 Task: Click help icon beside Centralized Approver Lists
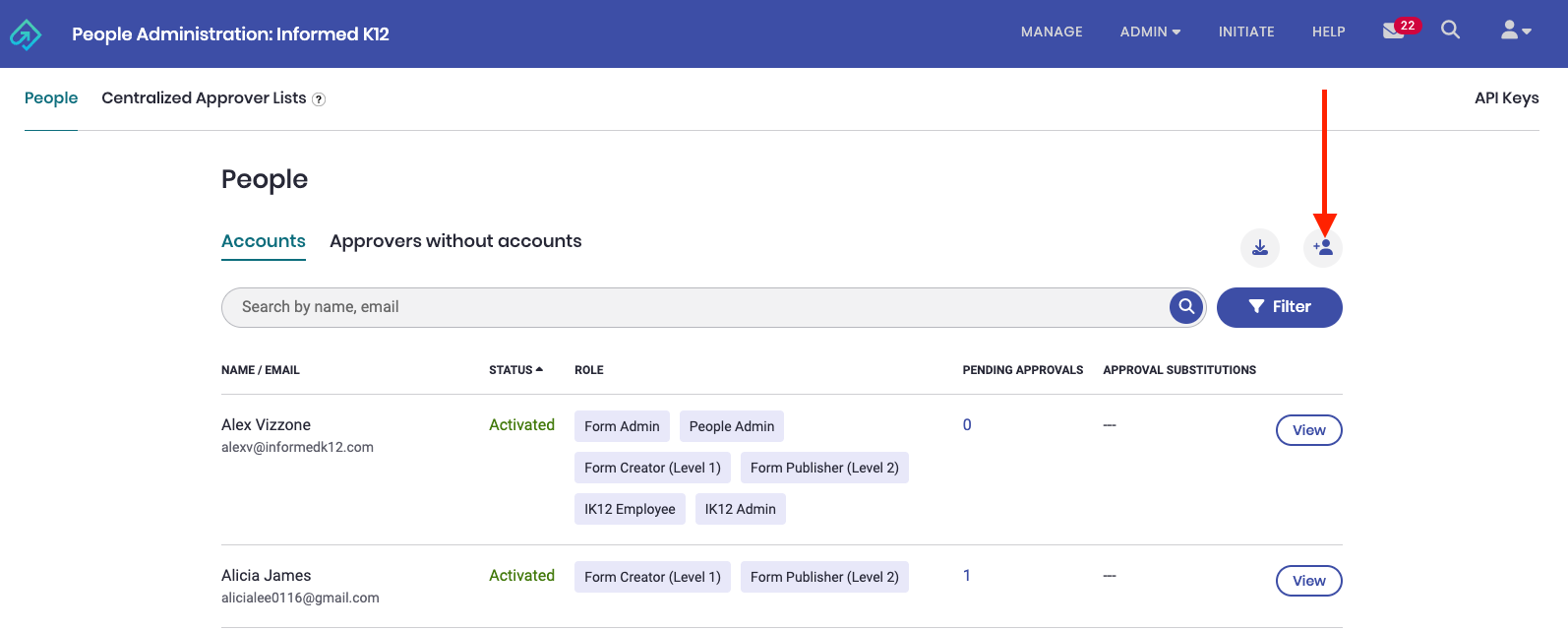[x=319, y=99]
